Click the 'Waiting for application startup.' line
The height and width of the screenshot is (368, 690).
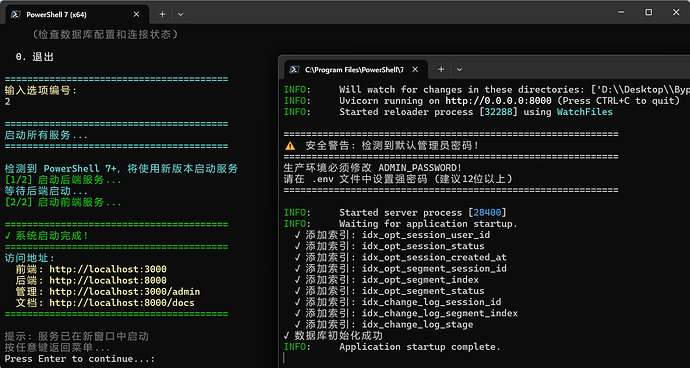pos(400,224)
